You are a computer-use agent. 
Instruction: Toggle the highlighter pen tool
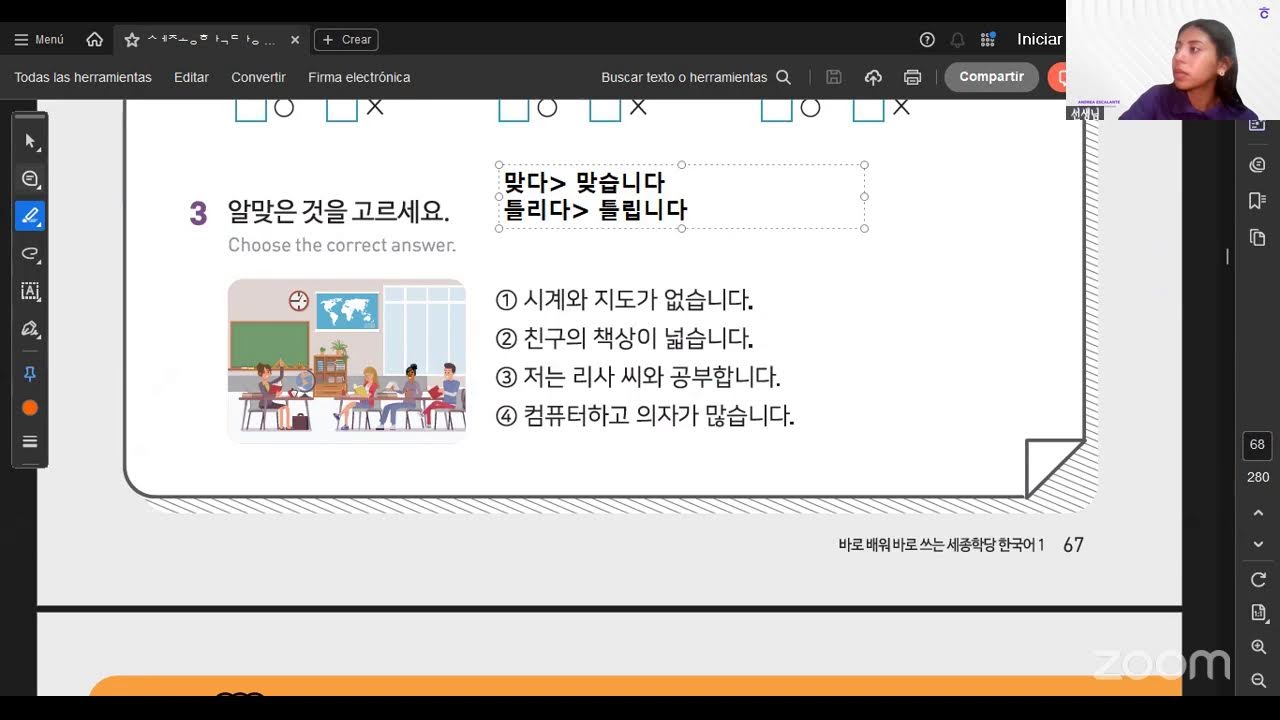[30, 216]
